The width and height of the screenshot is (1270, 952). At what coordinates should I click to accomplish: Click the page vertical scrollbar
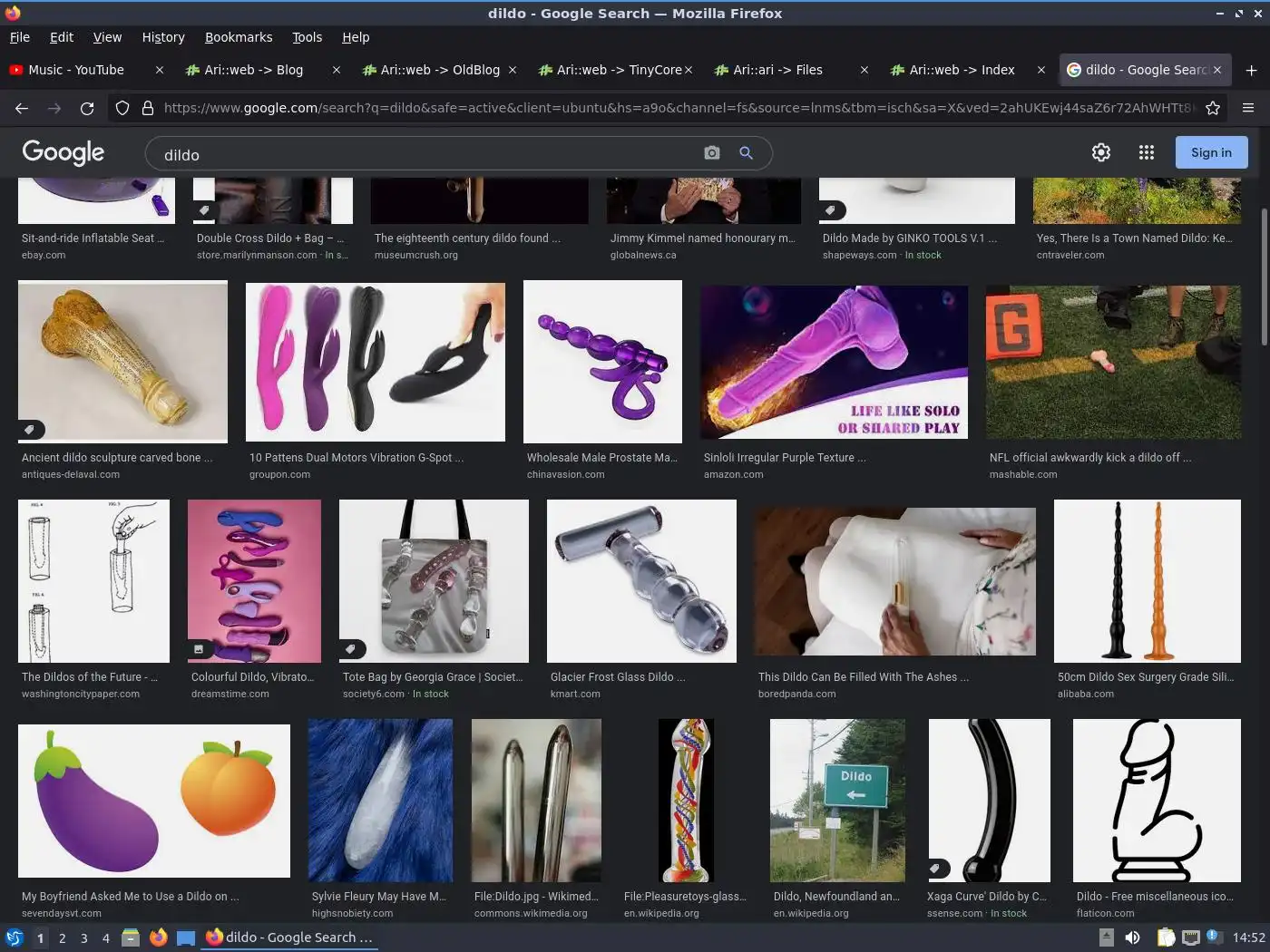click(x=1265, y=277)
